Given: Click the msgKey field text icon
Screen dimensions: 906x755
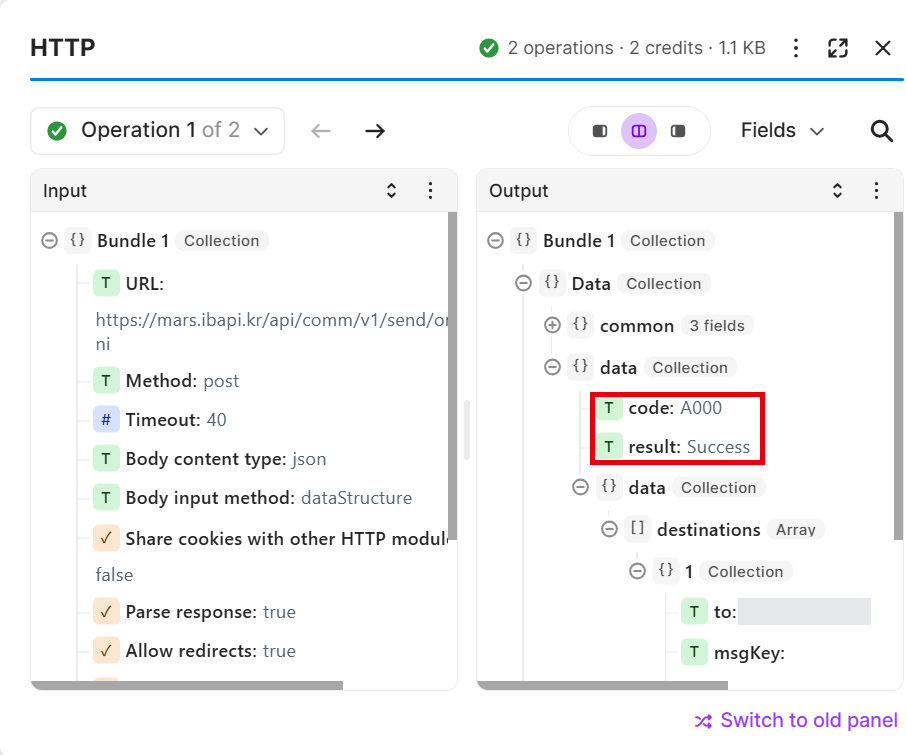Looking at the screenshot, I should [x=695, y=653].
